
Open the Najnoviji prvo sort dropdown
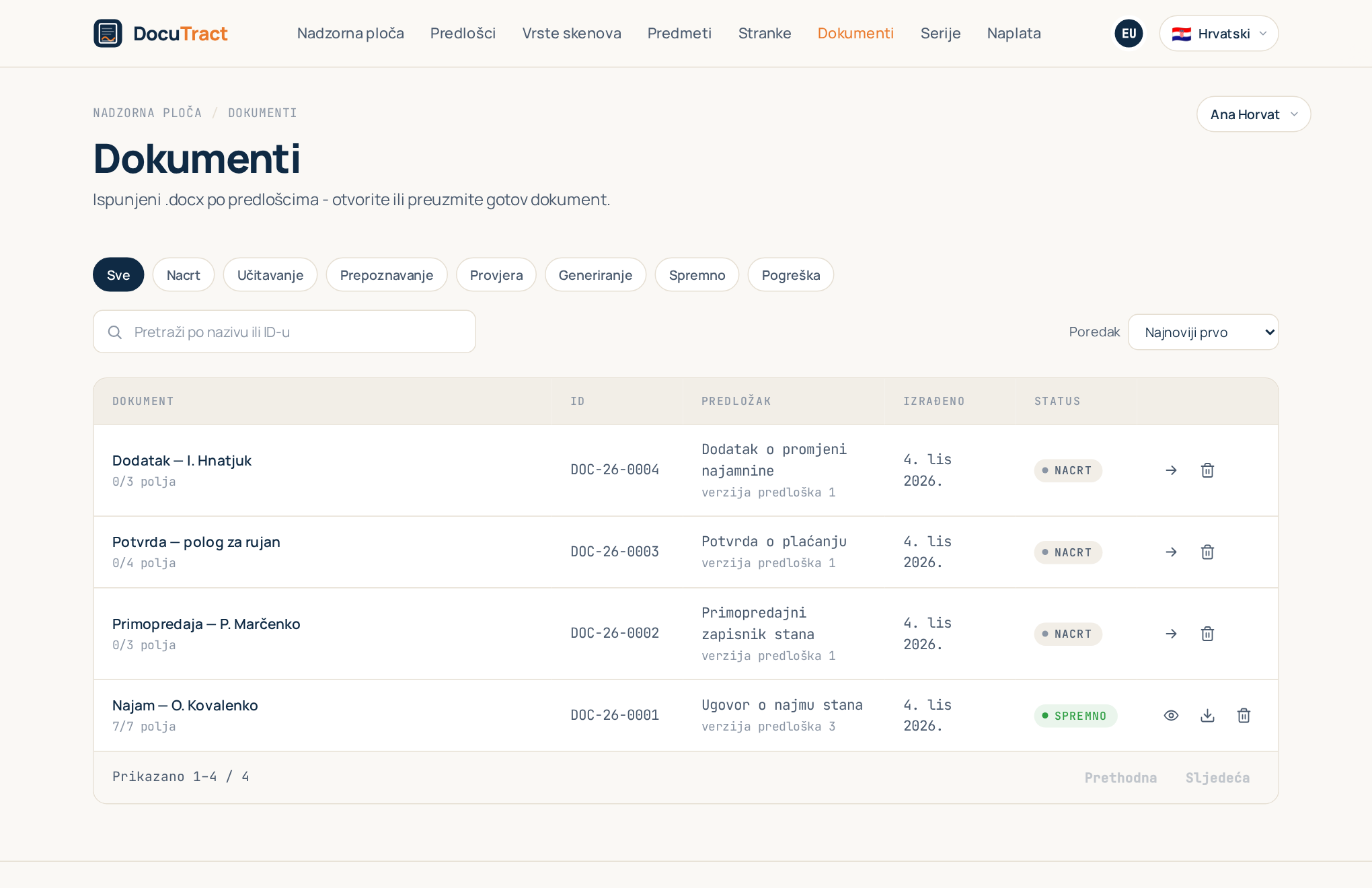point(1203,332)
